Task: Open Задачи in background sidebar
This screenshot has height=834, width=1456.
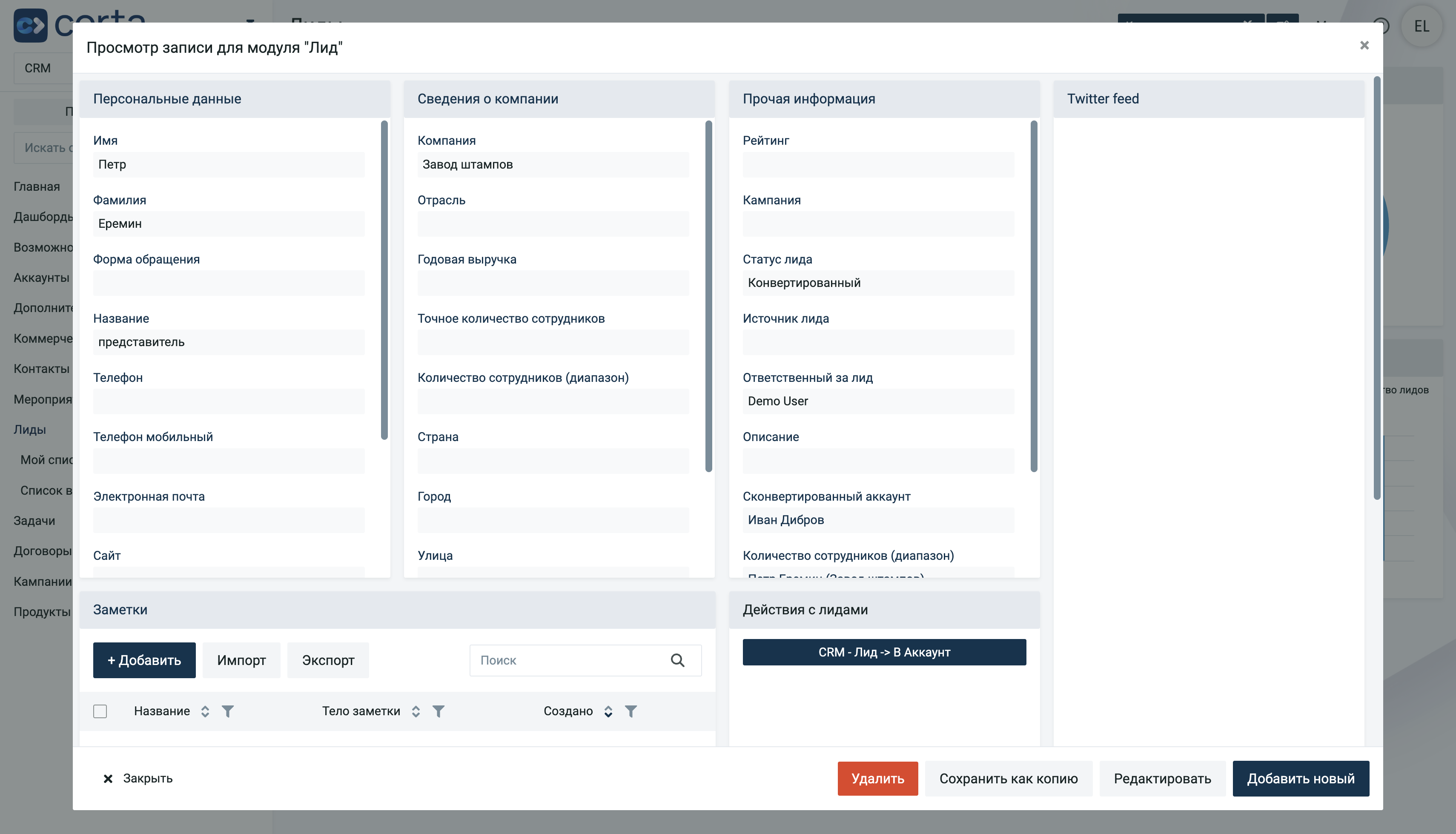Action: pos(34,521)
